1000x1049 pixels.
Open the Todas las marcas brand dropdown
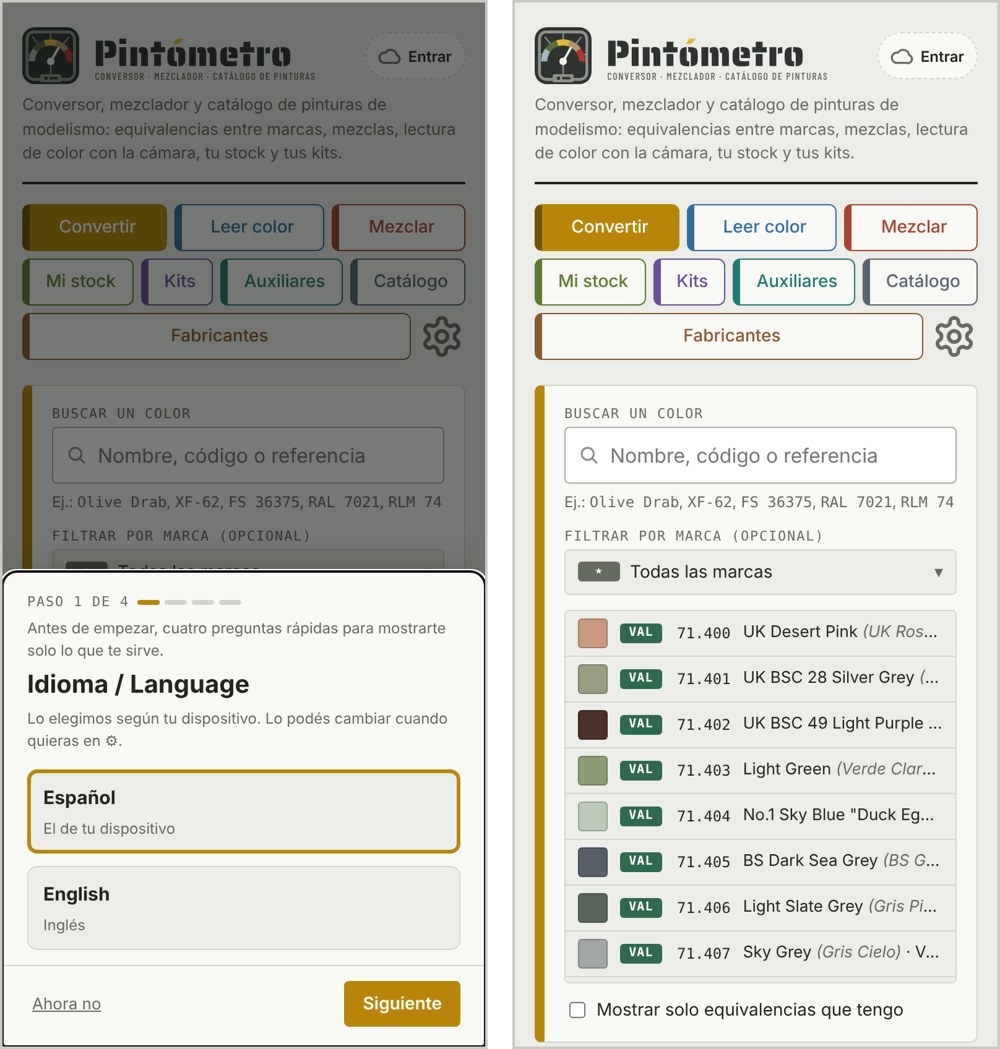click(x=760, y=572)
